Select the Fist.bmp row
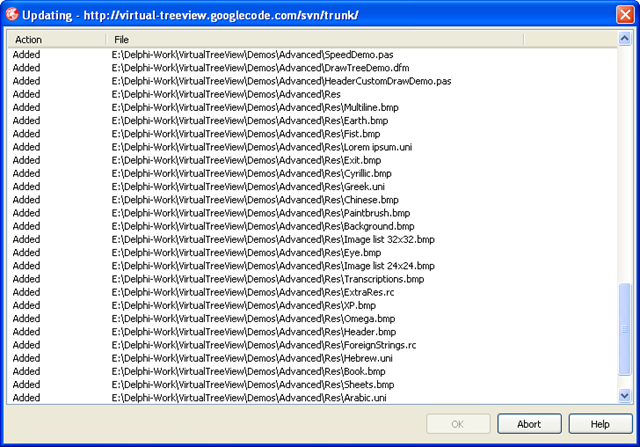Image resolution: width=640 pixels, height=447 pixels. pos(312,134)
